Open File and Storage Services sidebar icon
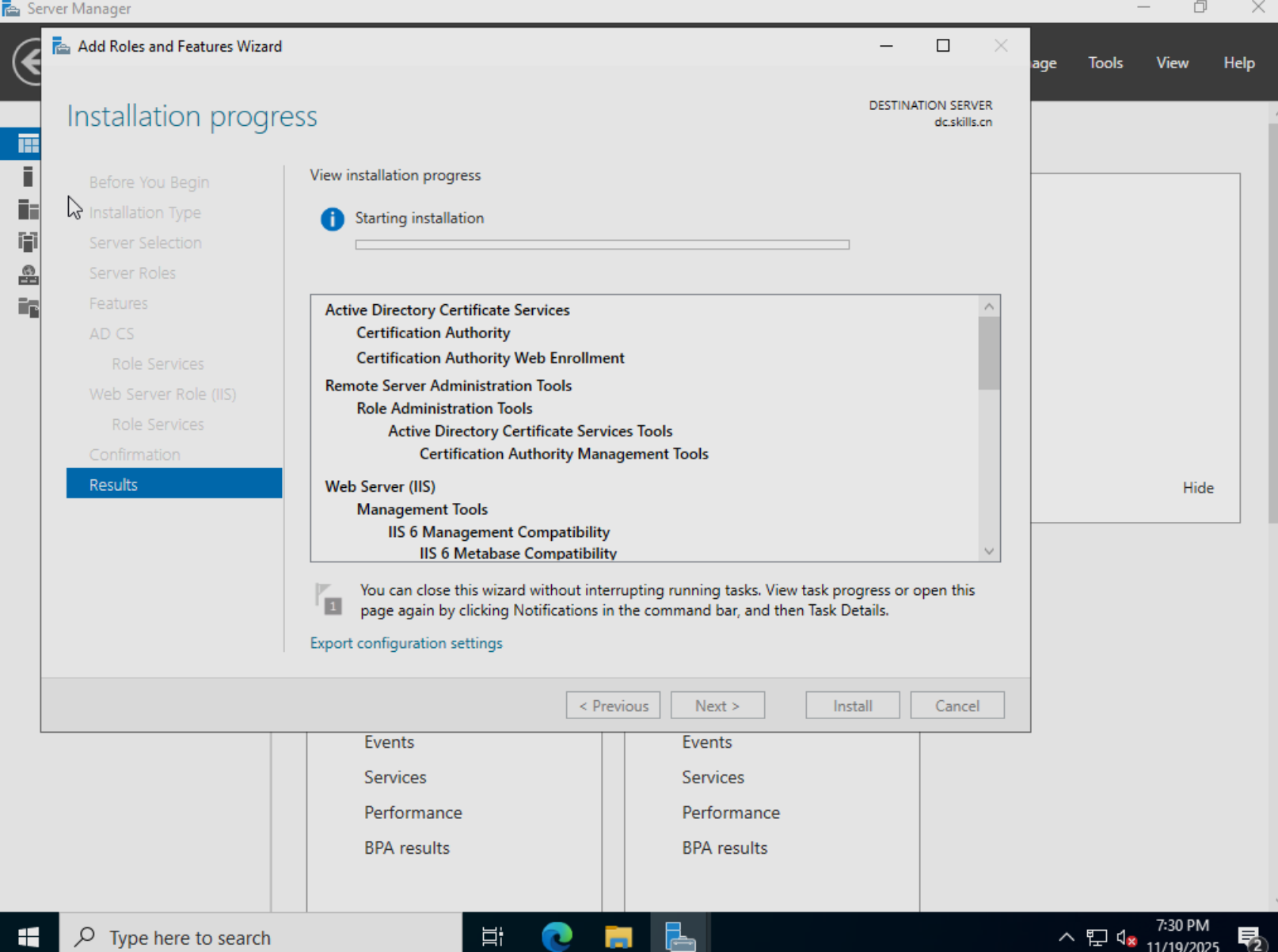This screenshot has height=952, width=1278. (x=29, y=307)
